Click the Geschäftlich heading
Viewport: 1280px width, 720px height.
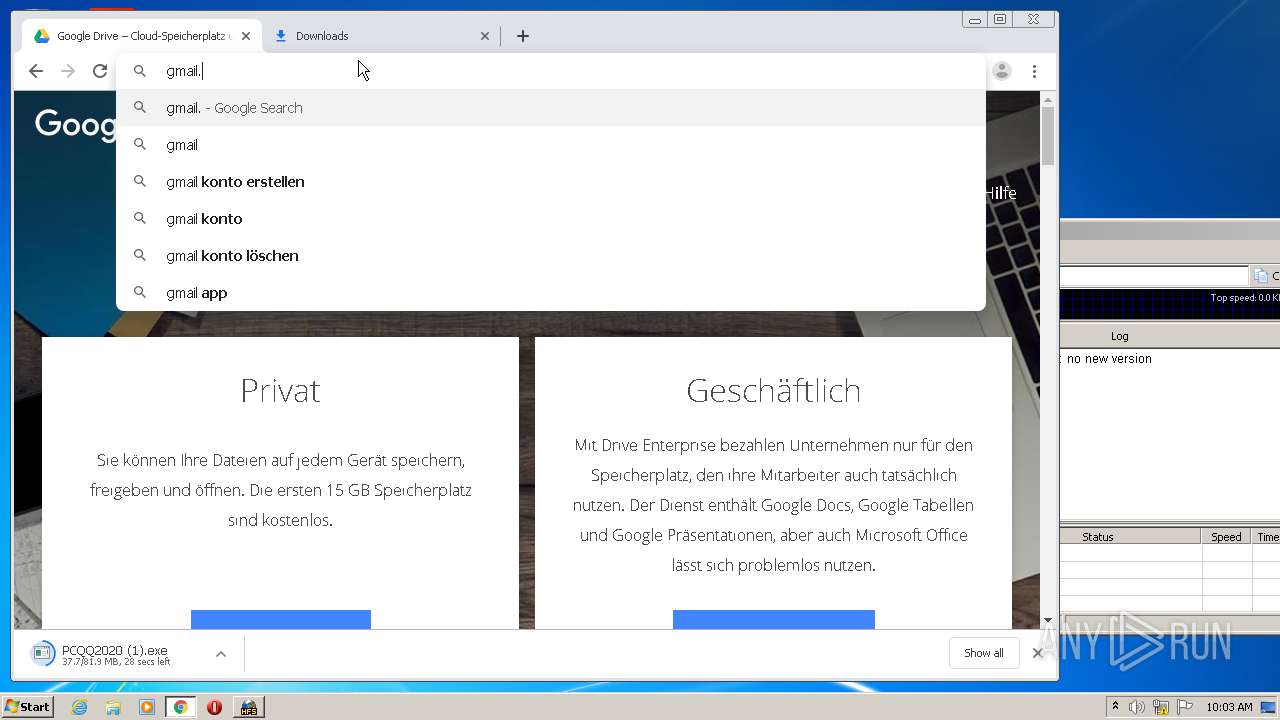click(x=773, y=390)
